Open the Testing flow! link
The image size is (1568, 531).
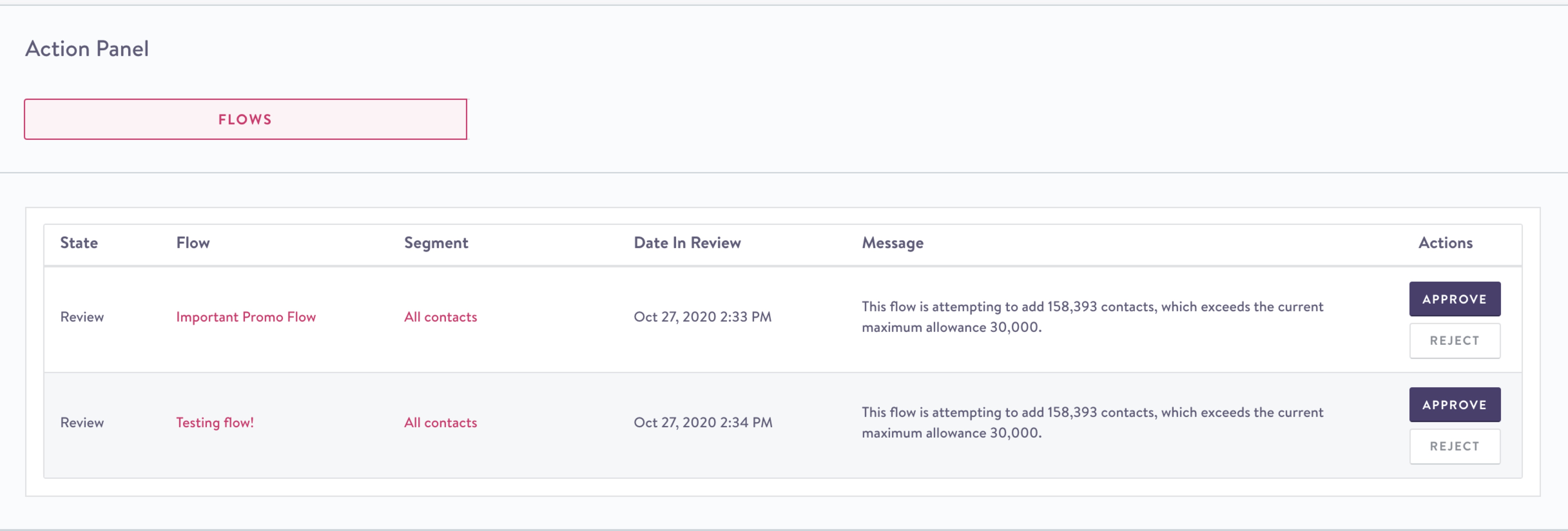tap(215, 423)
